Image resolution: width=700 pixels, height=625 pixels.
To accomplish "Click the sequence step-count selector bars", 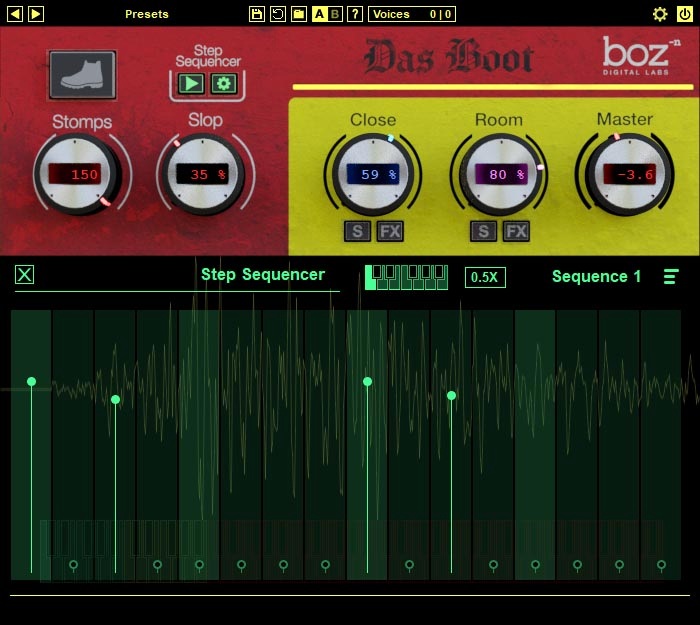I will click(x=406, y=277).
